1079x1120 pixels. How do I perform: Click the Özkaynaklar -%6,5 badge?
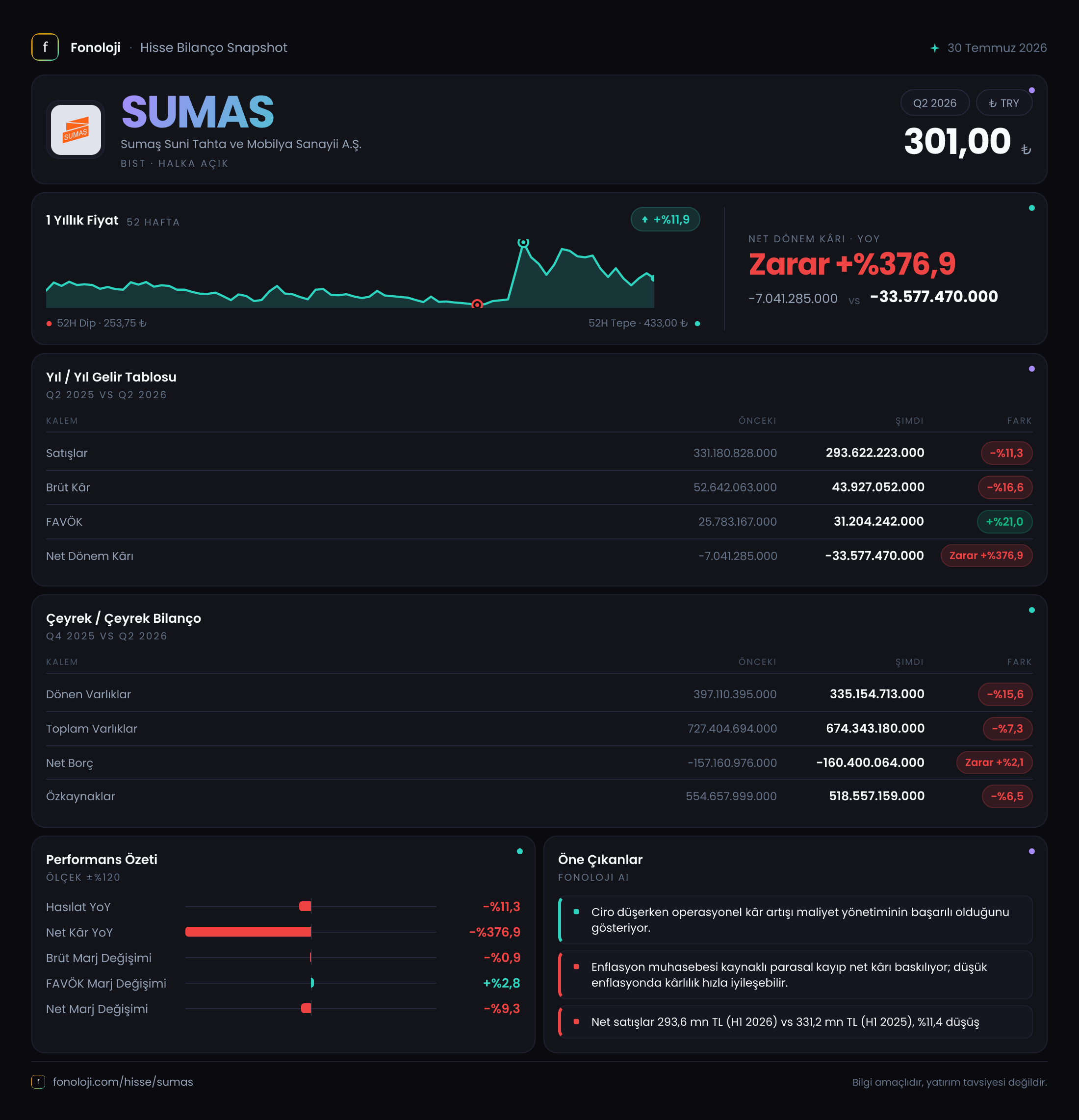1007,796
